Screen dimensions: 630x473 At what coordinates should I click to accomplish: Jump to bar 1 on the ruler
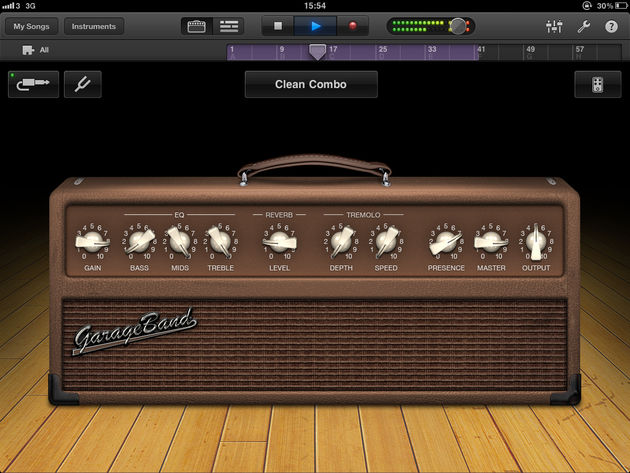[232, 49]
